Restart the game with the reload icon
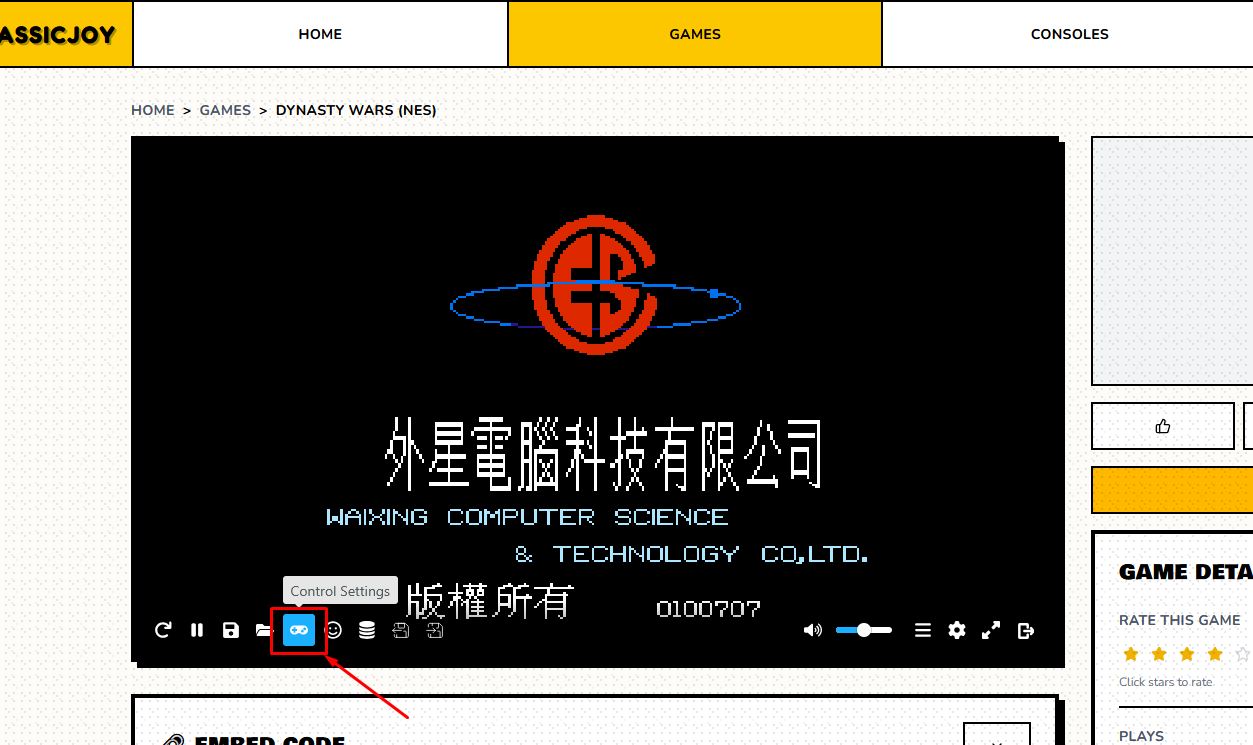 (x=163, y=630)
